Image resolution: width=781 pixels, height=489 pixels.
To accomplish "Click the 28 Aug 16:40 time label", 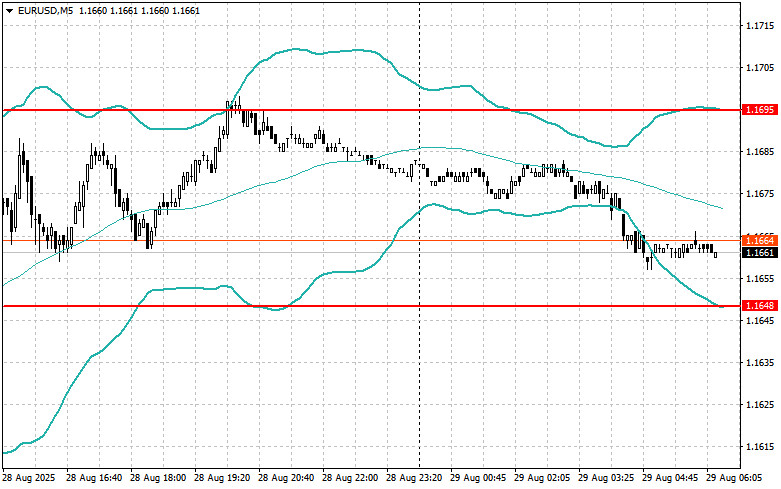I will click(94, 478).
